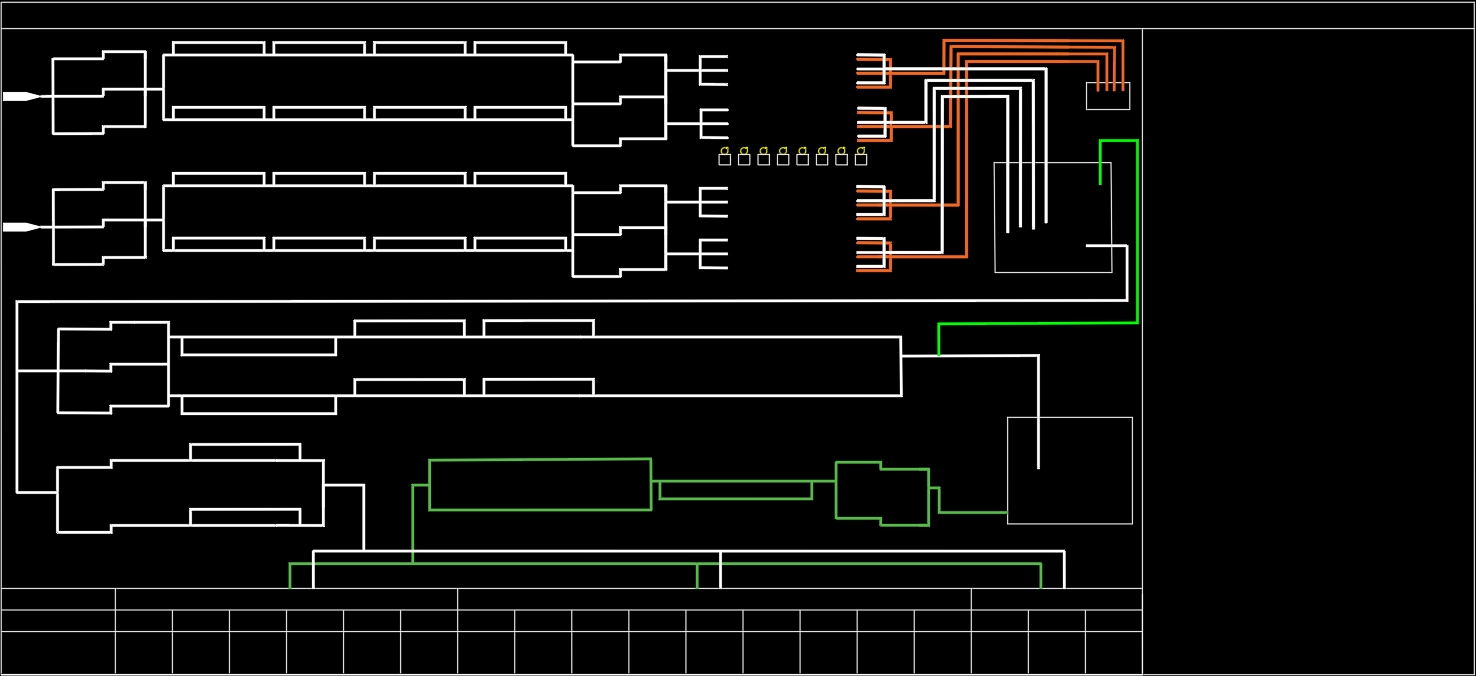Image resolution: width=1476 pixels, height=676 pixels.
Task: Select the second yellow-marked small square box
Action: pos(744,159)
